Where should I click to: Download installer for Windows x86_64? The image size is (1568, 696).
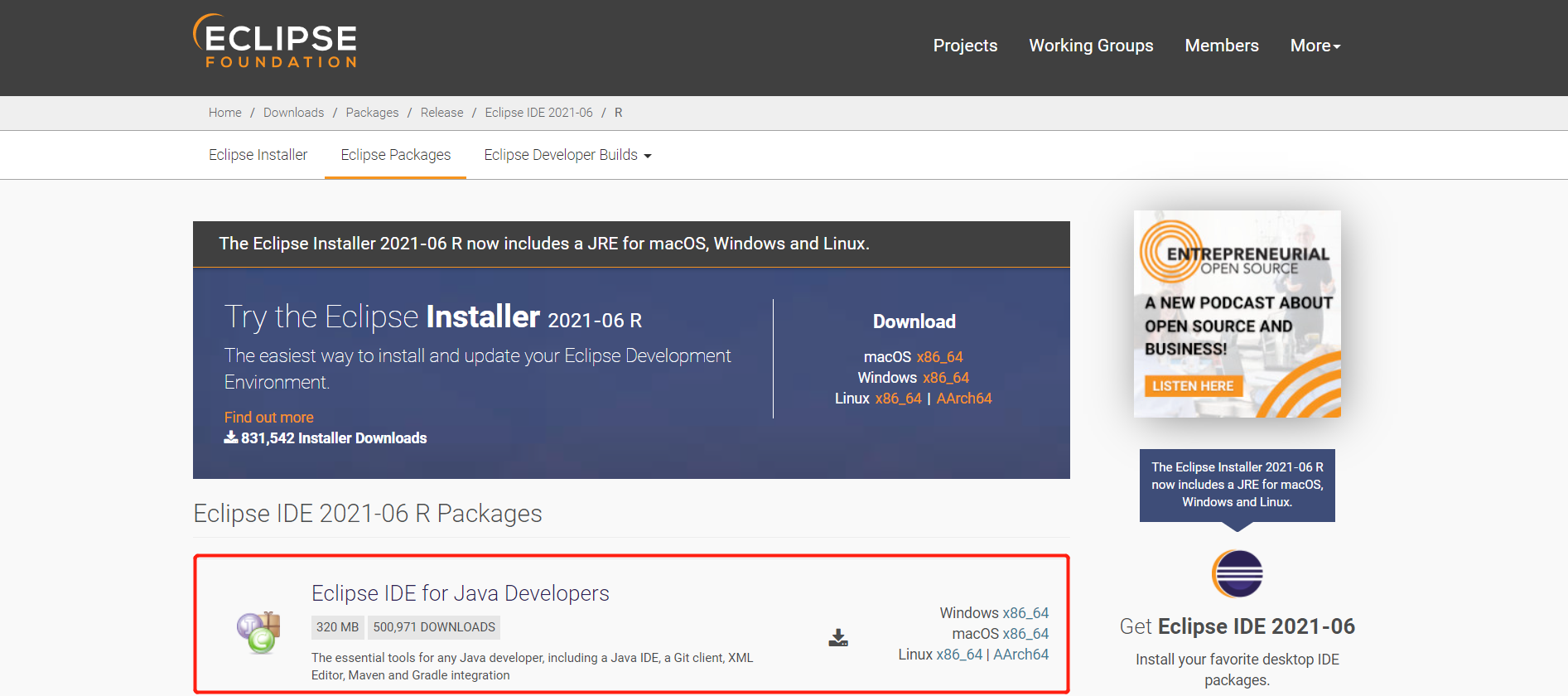coord(946,378)
